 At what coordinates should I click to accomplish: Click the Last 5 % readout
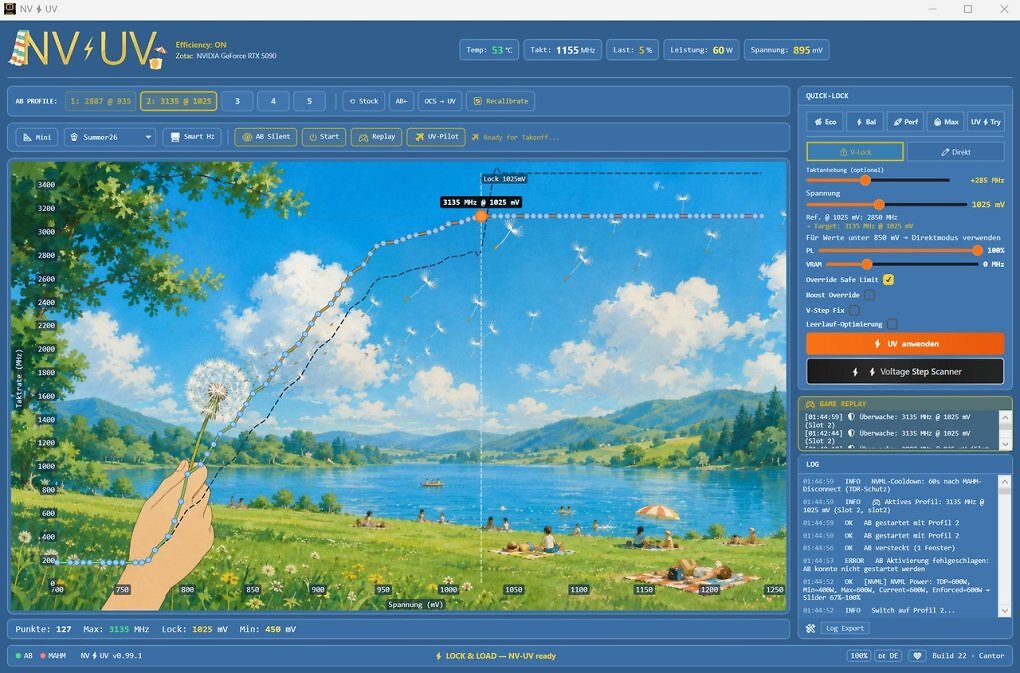tap(632, 50)
